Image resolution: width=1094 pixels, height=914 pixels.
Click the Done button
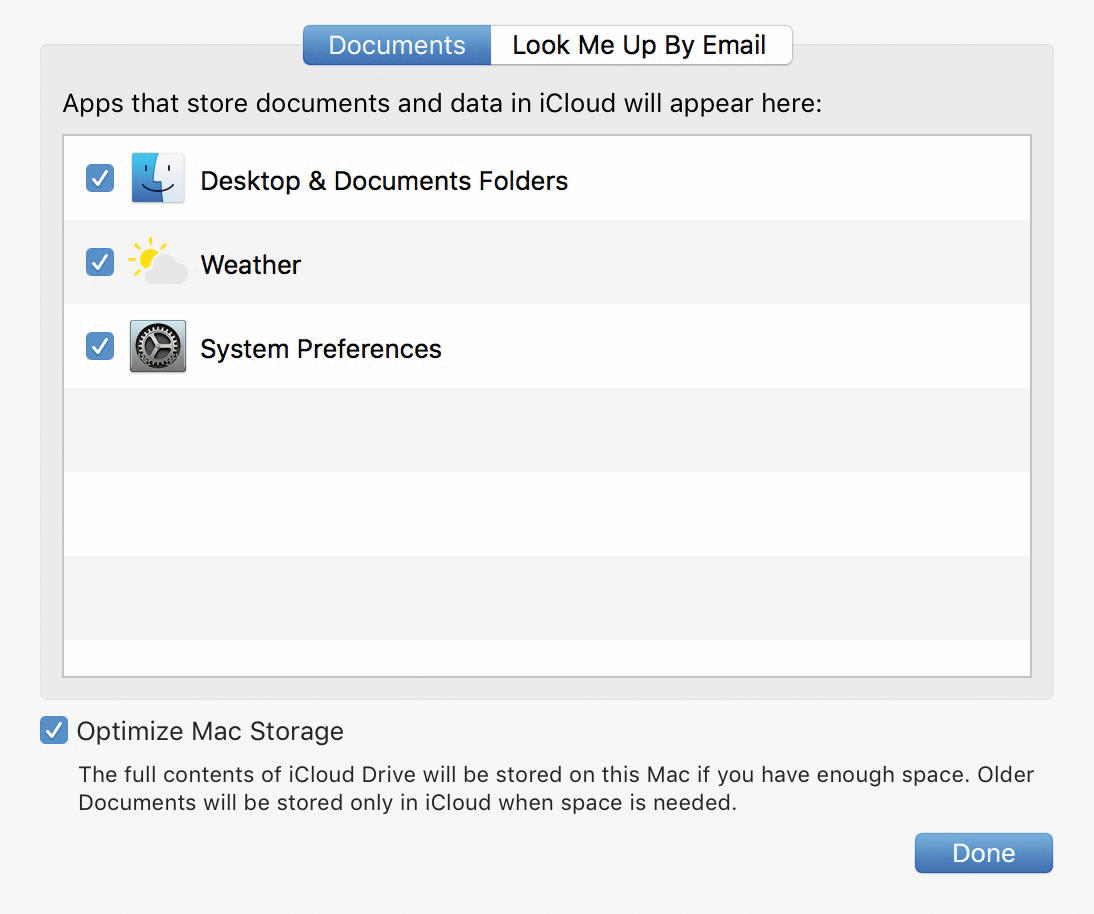pyautogui.click(x=984, y=853)
